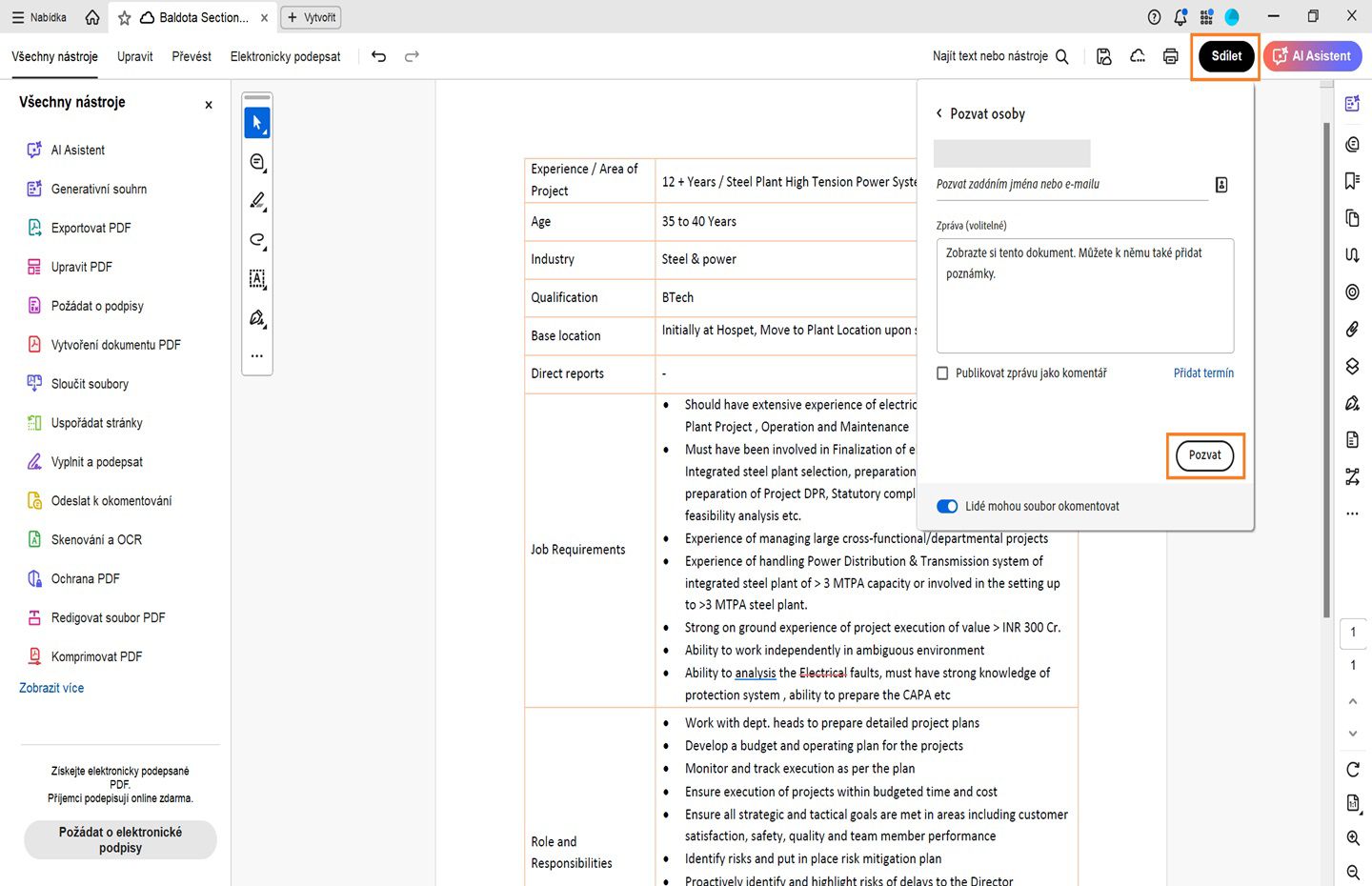Open Komprimovat PDF tool
This screenshot has width=1372, height=886.
click(85, 657)
